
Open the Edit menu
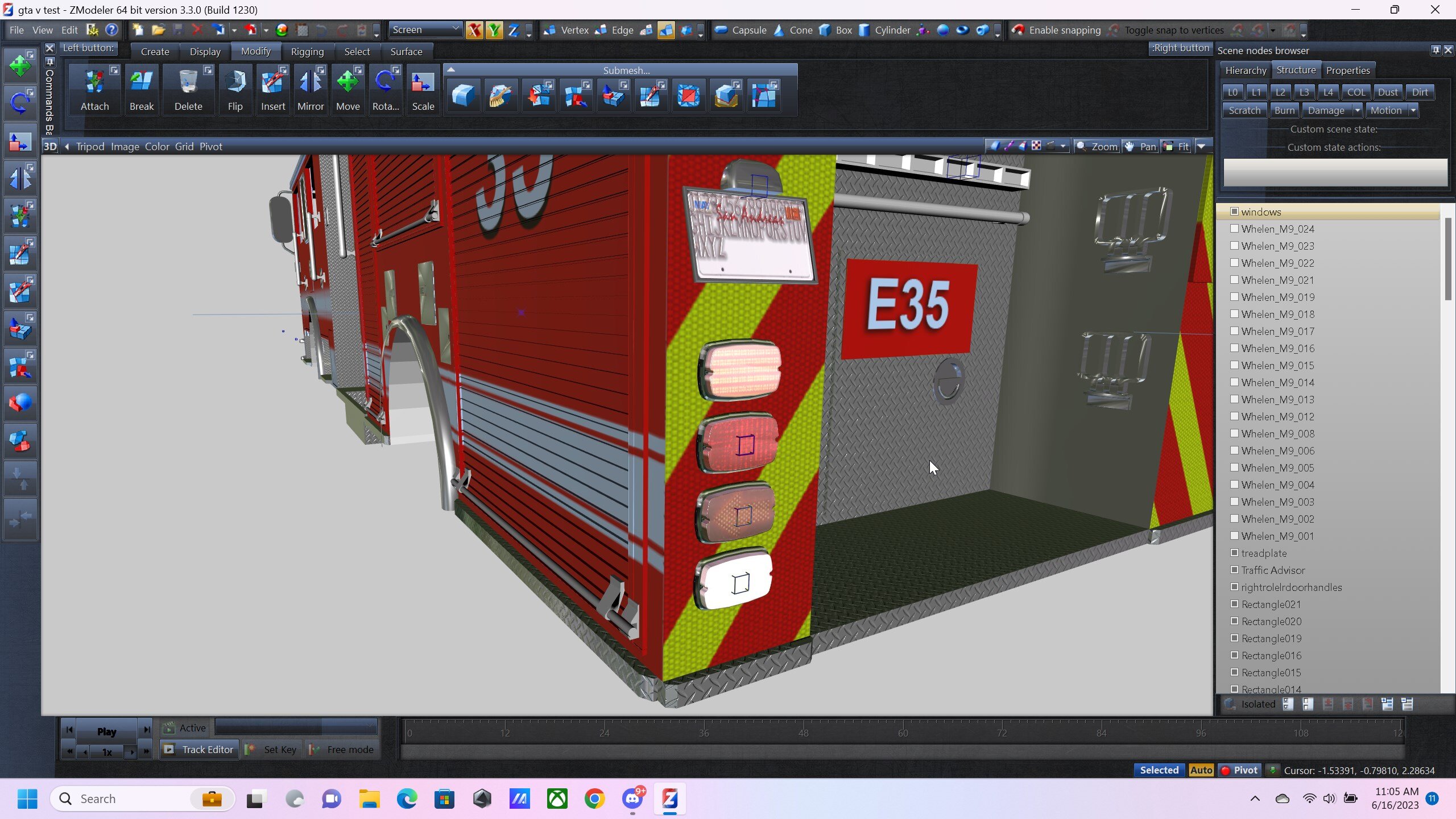tap(69, 30)
